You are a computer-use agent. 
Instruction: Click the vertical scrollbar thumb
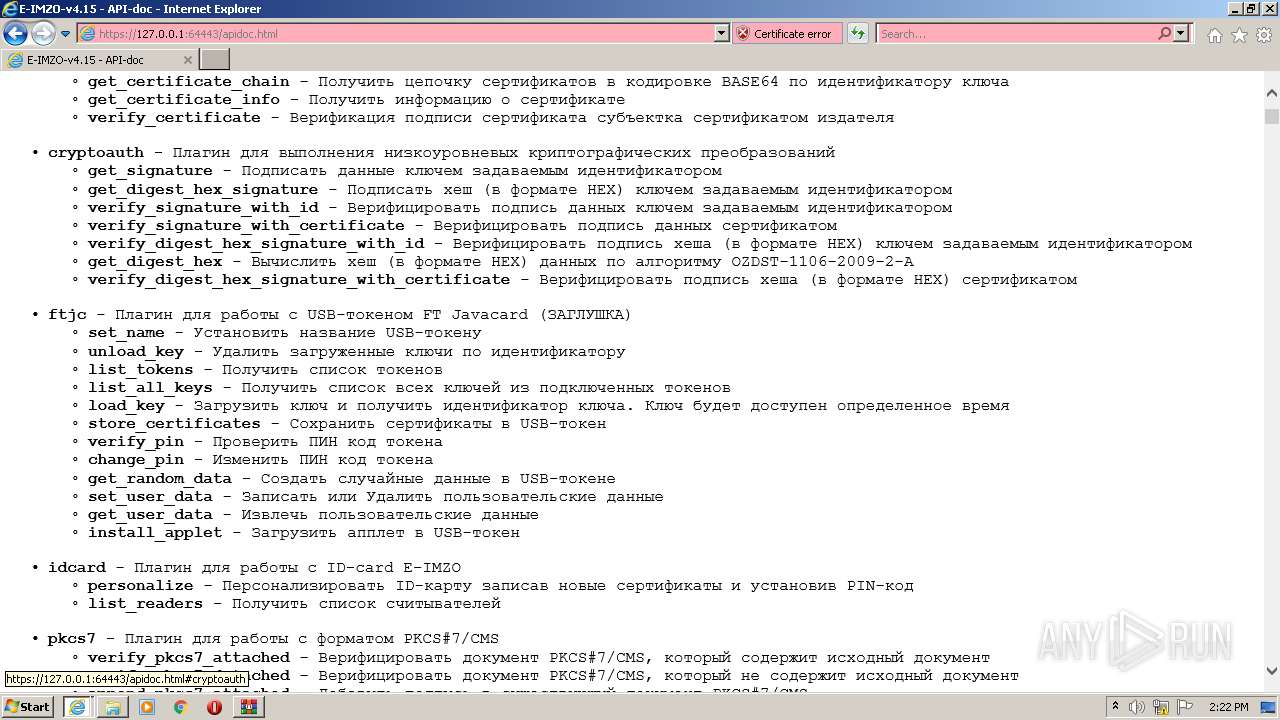point(1271,116)
